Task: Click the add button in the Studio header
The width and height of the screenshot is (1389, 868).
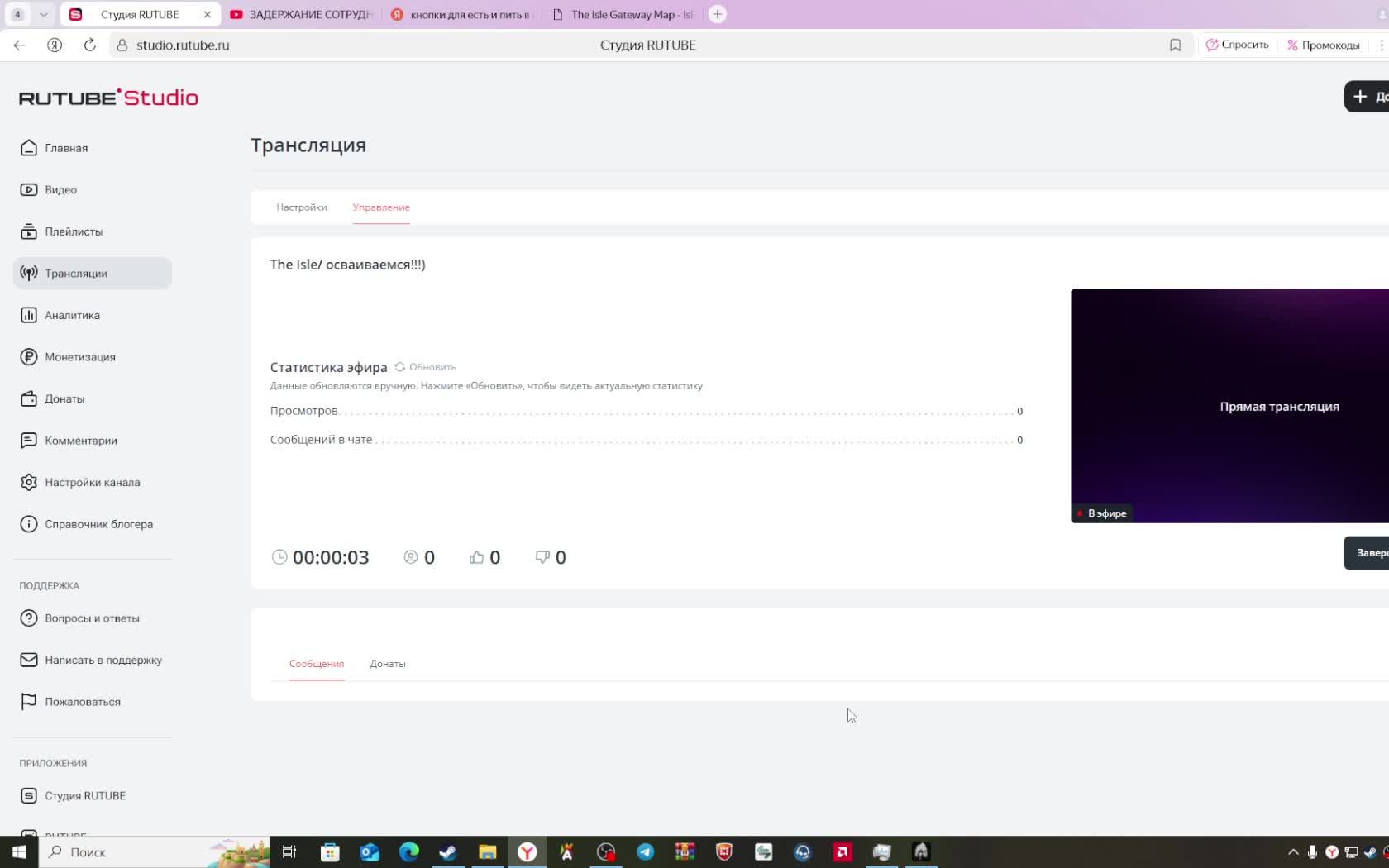Action: [x=1367, y=97]
